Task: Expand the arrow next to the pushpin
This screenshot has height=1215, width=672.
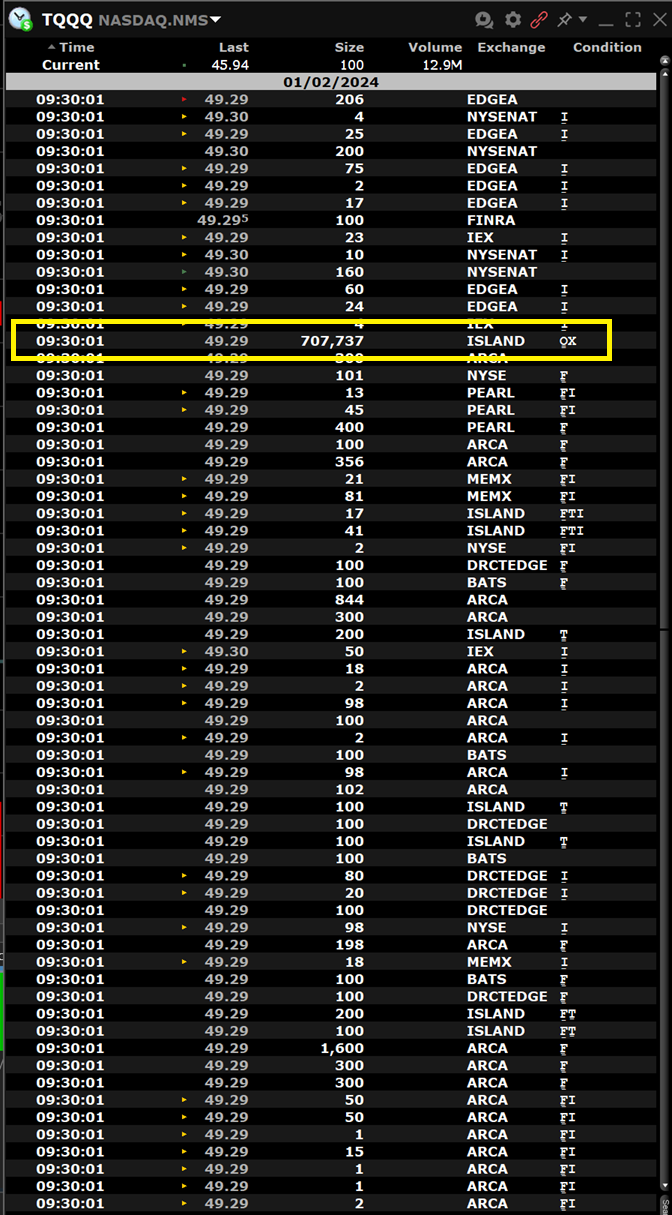Action: click(x=583, y=20)
